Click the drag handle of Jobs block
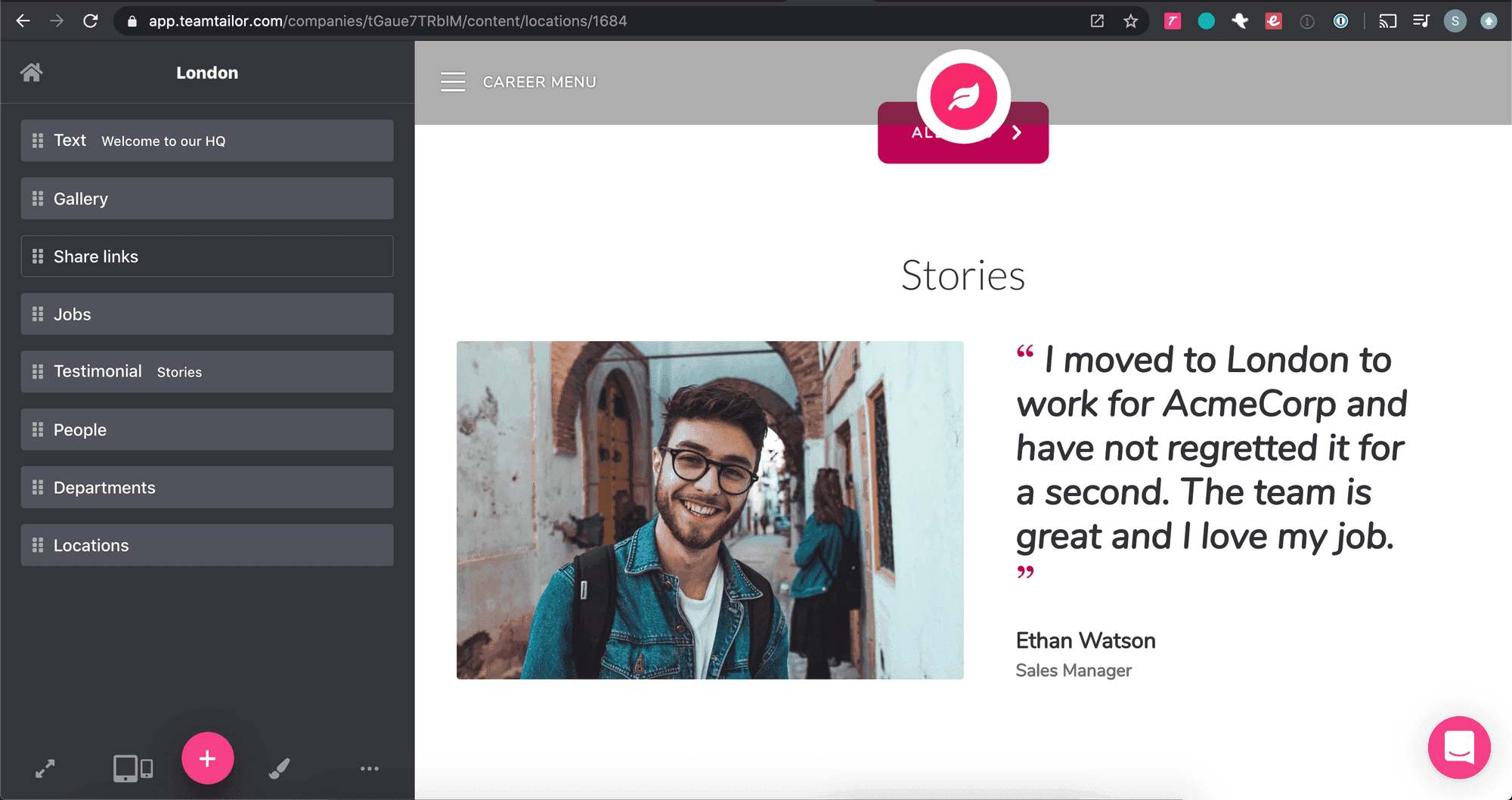 point(38,314)
